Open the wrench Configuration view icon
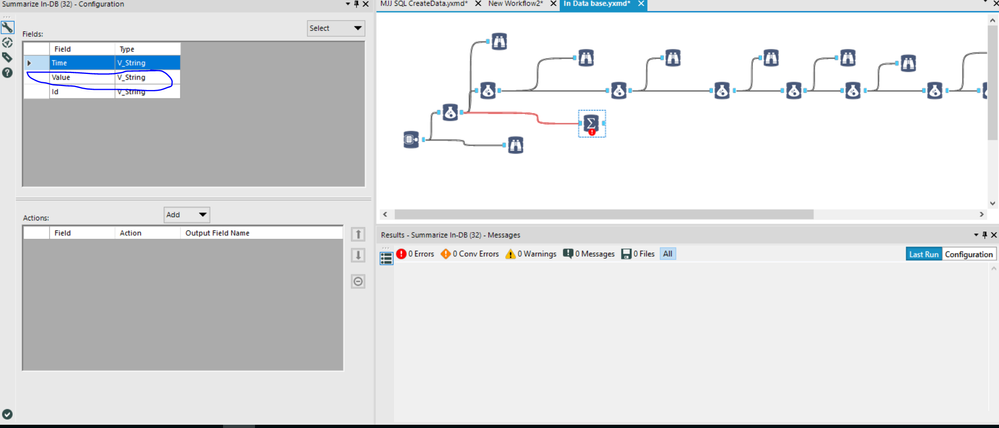Viewport: 999px width, 428px height. [7, 27]
